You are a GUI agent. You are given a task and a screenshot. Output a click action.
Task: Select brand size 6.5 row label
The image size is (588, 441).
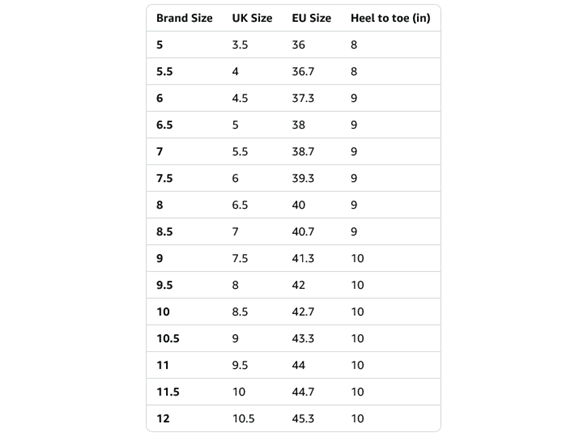pyautogui.click(x=165, y=125)
